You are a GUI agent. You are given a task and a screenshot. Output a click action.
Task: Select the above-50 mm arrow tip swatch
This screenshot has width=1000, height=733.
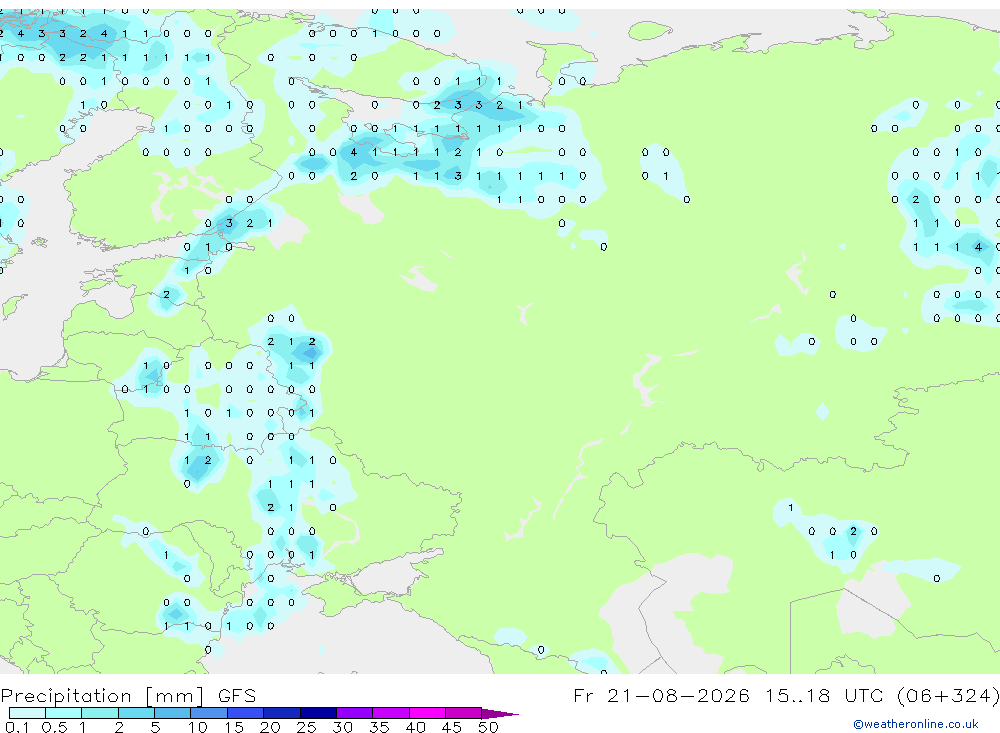(x=499, y=714)
